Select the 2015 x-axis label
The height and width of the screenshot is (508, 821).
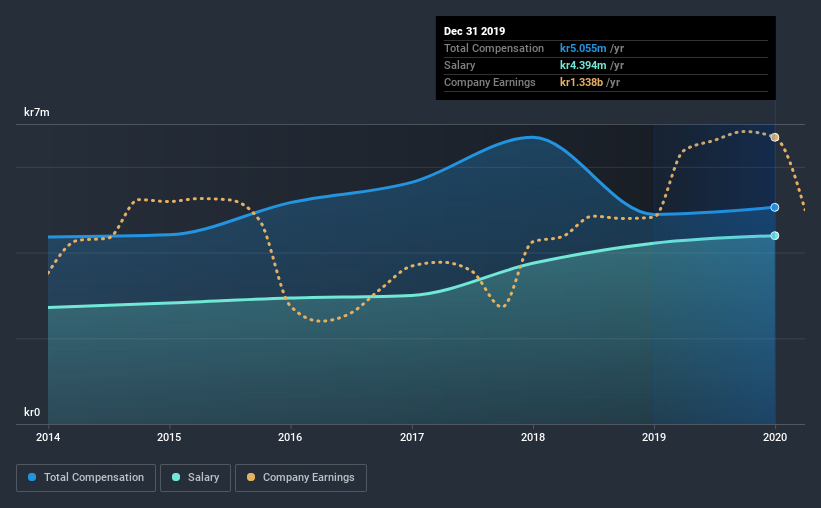[x=169, y=437]
